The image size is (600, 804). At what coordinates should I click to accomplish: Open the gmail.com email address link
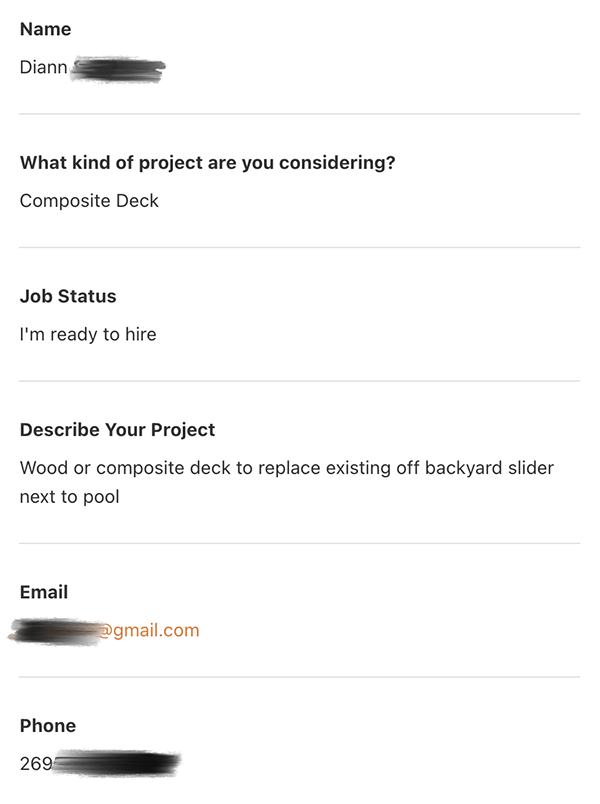(148, 631)
